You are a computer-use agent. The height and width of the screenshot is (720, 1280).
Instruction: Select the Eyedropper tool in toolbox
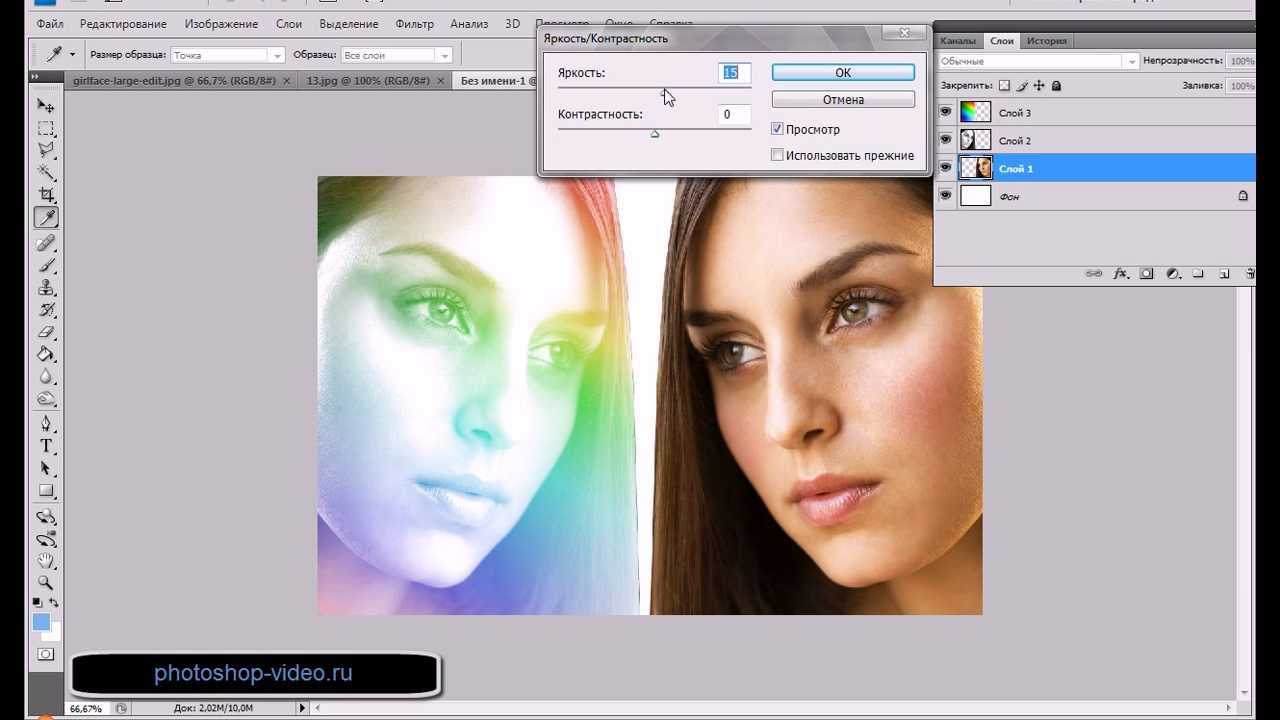tap(46, 217)
